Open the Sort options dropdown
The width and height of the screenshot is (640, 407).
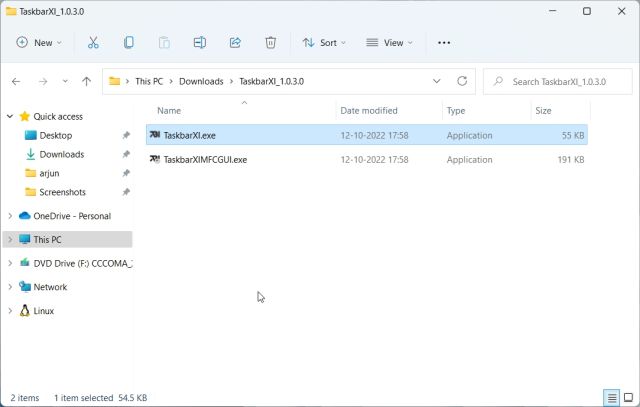click(x=324, y=43)
